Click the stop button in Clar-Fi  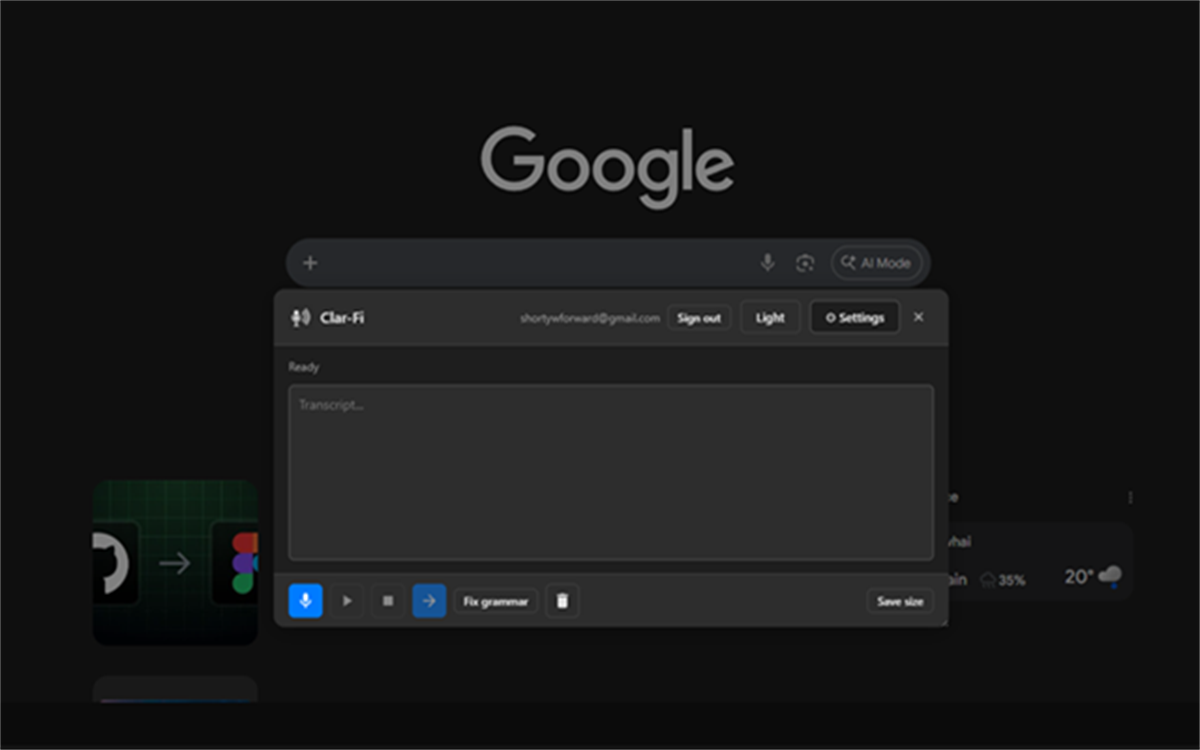click(388, 601)
